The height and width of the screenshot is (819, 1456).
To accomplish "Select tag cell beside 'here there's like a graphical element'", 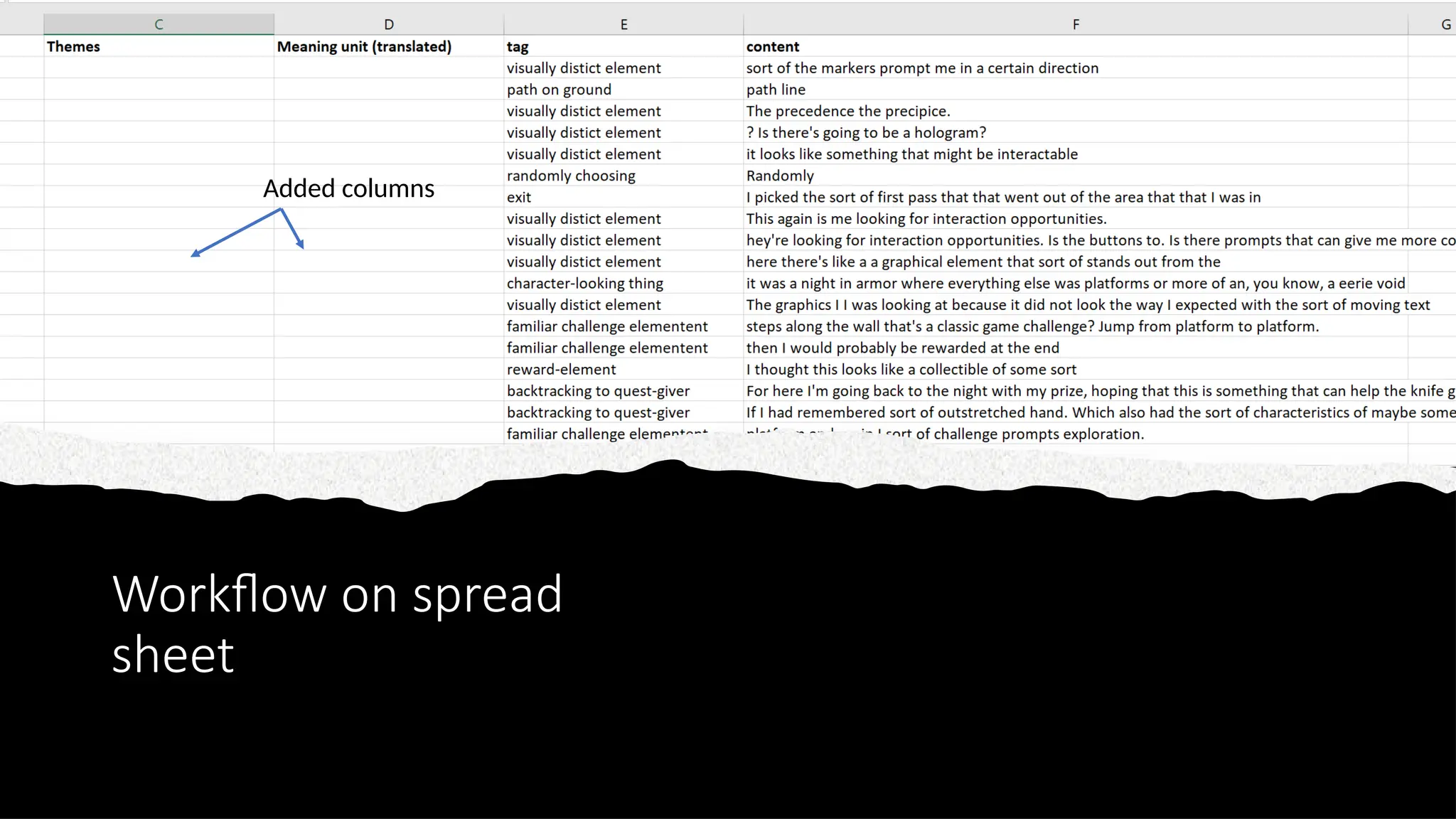I will pyautogui.click(x=623, y=262).
